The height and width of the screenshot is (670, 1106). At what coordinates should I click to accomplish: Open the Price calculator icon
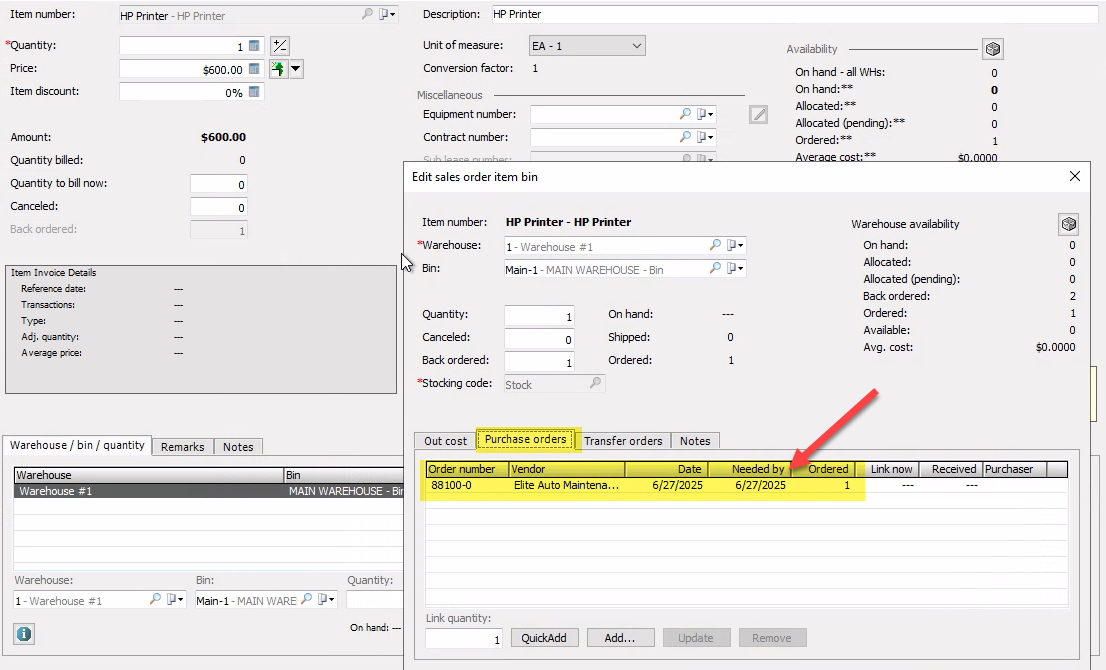coord(254,69)
